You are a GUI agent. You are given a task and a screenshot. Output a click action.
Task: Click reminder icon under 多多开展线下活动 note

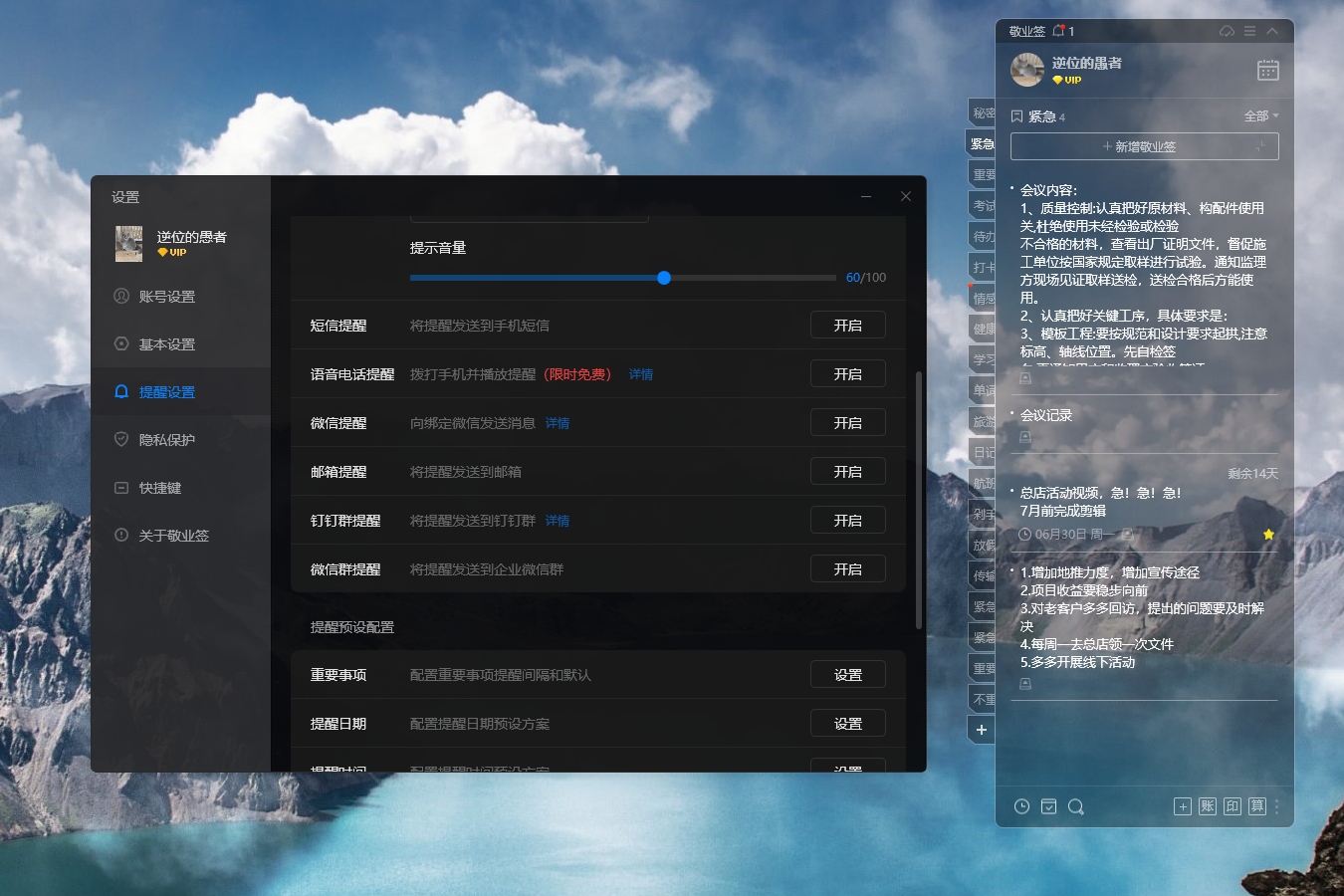1025,684
